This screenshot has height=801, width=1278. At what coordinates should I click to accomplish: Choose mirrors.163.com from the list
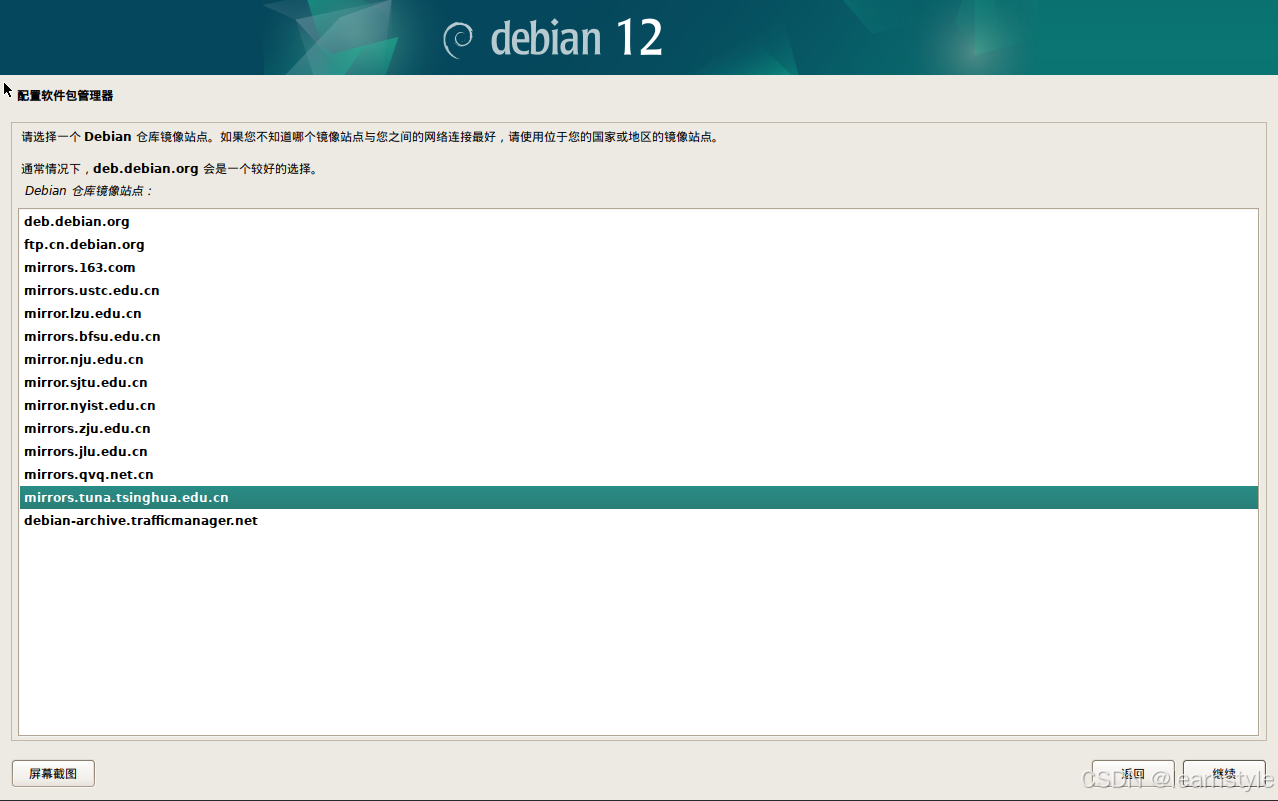[639, 267]
